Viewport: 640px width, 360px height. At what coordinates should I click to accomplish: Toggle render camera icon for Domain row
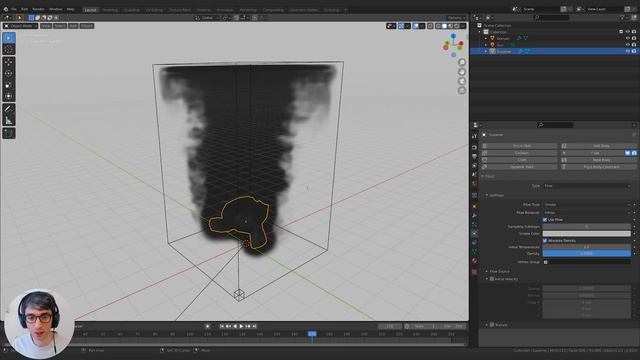(634, 38)
